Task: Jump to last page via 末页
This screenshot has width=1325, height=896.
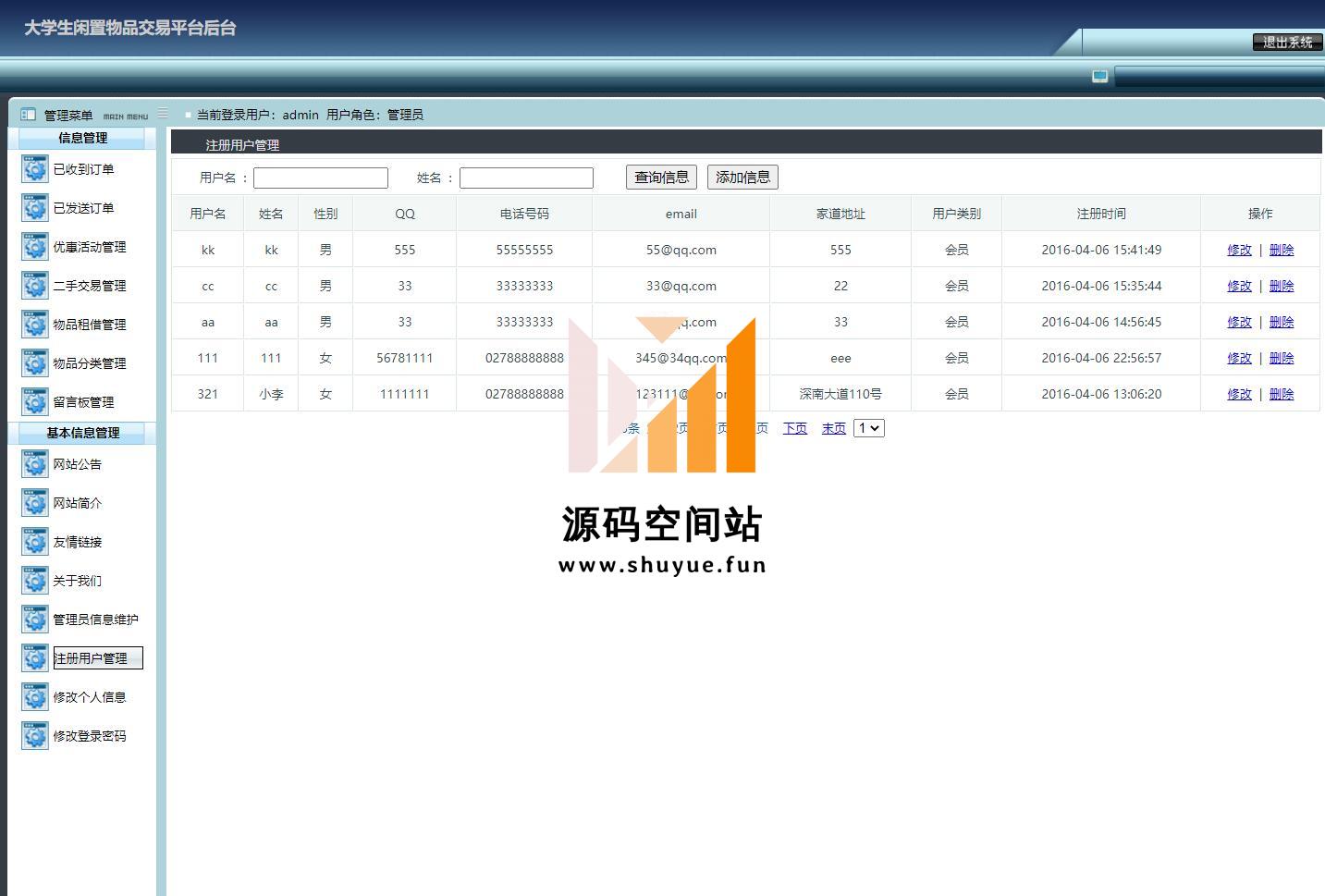Action: [x=834, y=428]
